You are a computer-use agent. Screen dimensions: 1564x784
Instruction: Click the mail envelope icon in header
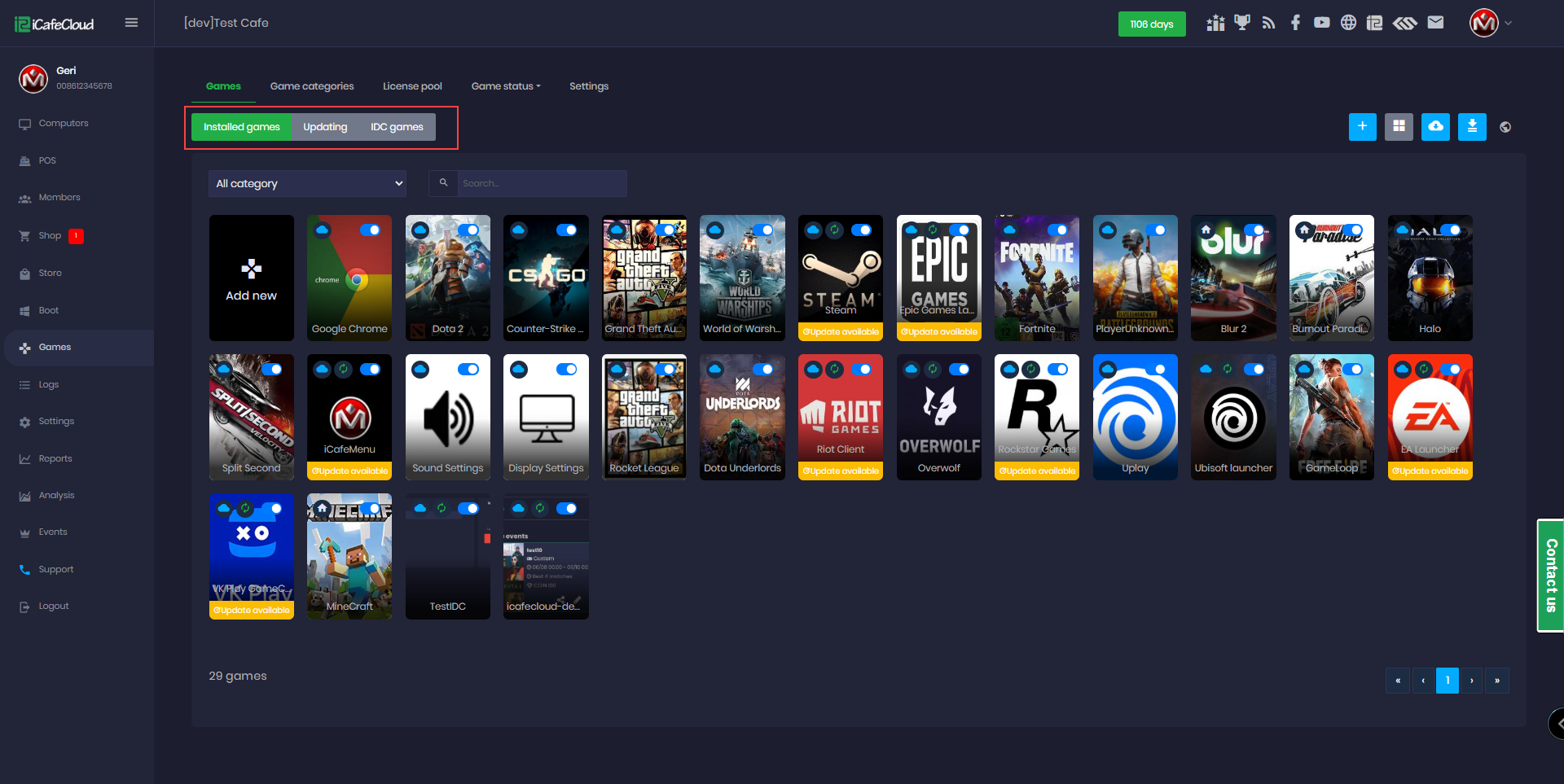point(1435,23)
